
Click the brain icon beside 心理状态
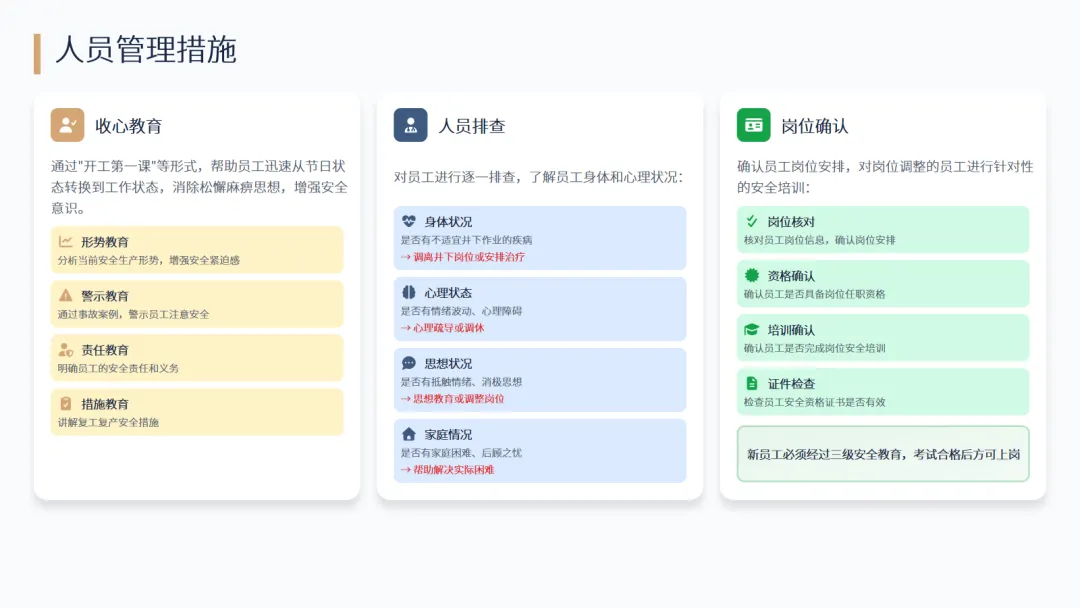408,292
